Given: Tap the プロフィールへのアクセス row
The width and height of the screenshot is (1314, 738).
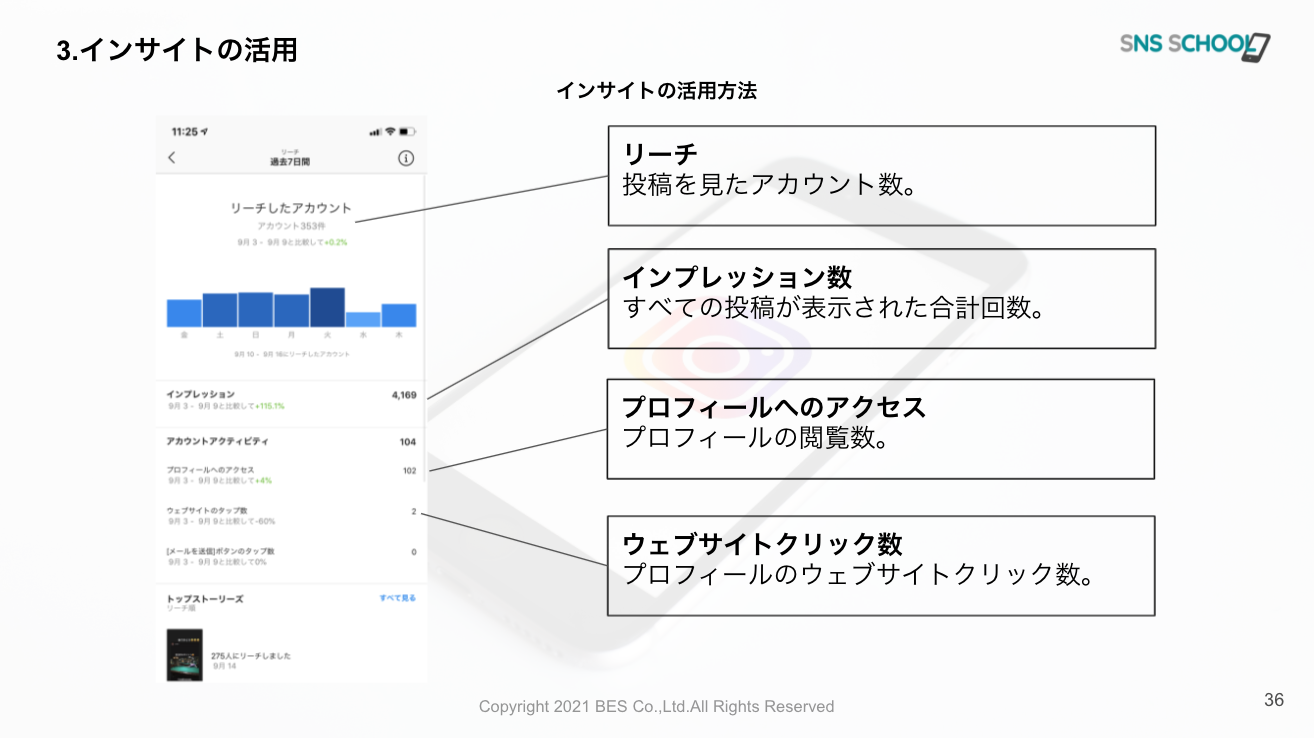Looking at the screenshot, I should point(291,475).
